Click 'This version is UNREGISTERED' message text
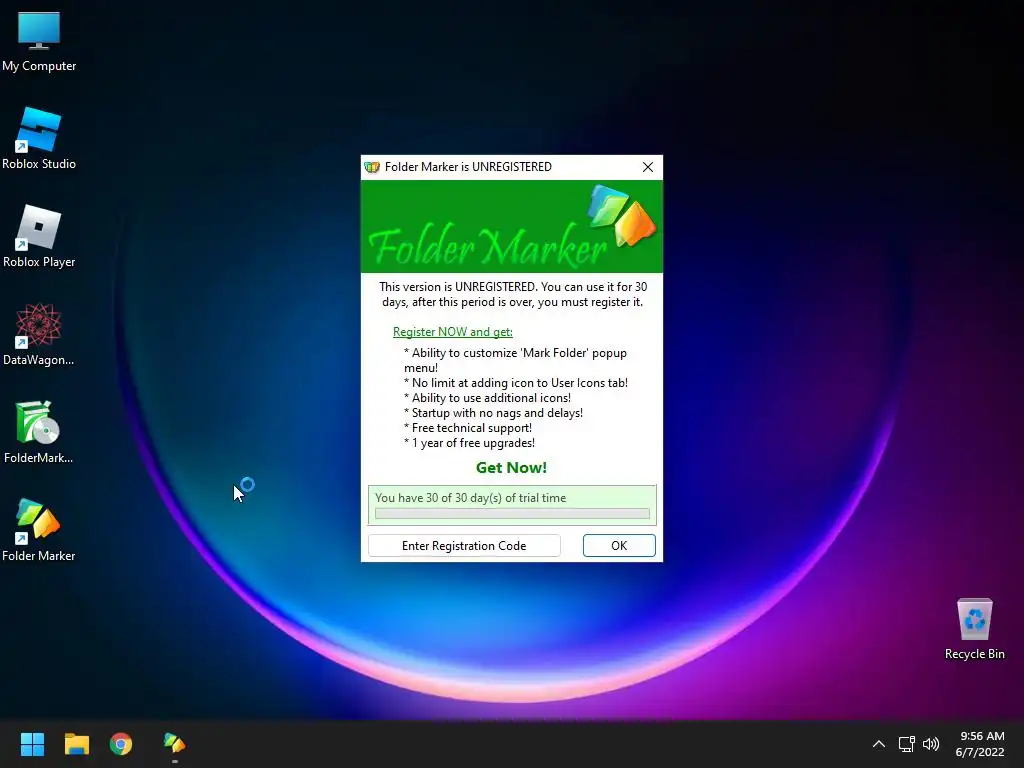Image resolution: width=1024 pixels, height=768 pixels. (x=513, y=295)
